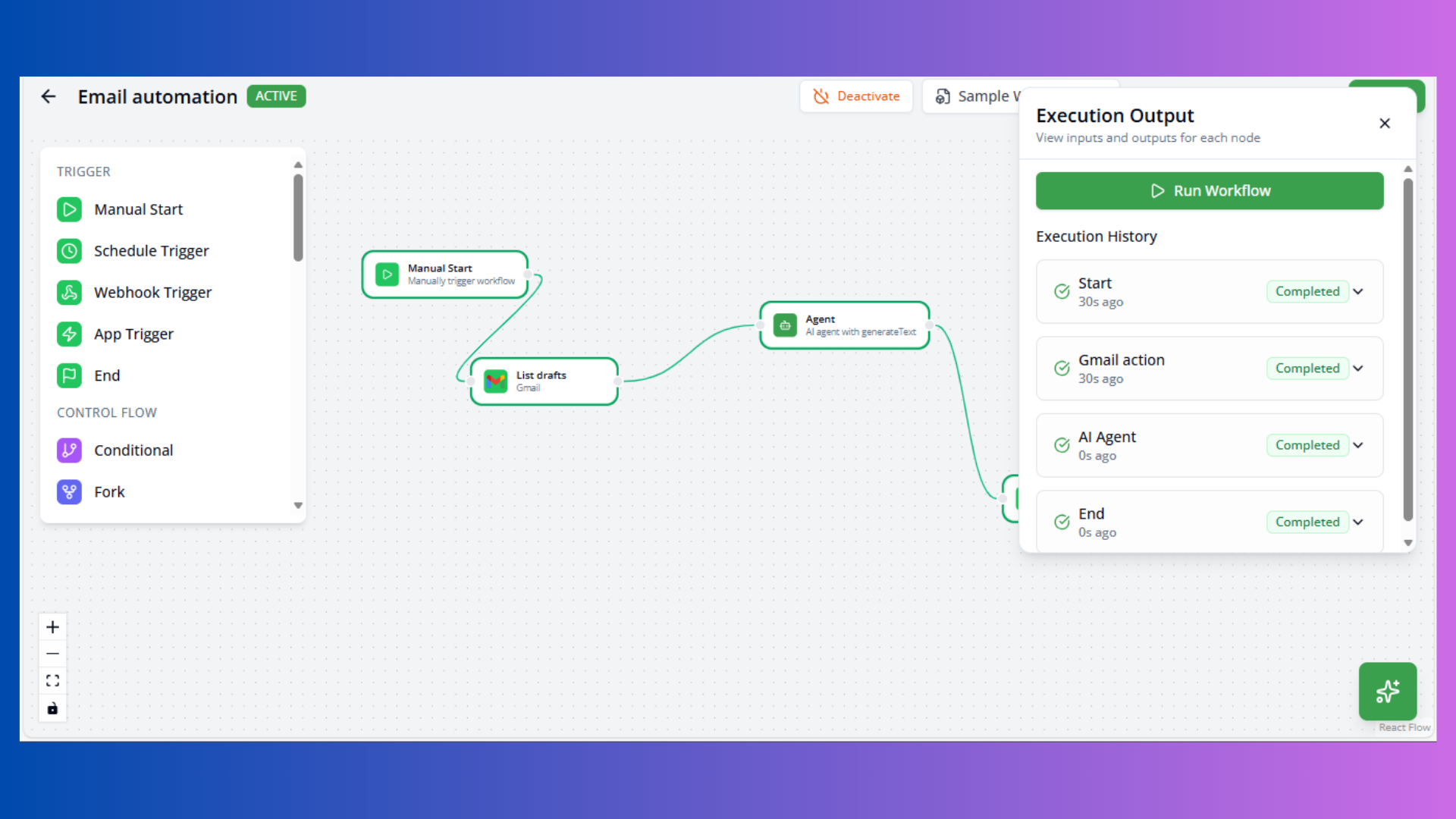Image resolution: width=1456 pixels, height=819 pixels.
Task: Close the Execution Output panel
Action: pos(1384,123)
